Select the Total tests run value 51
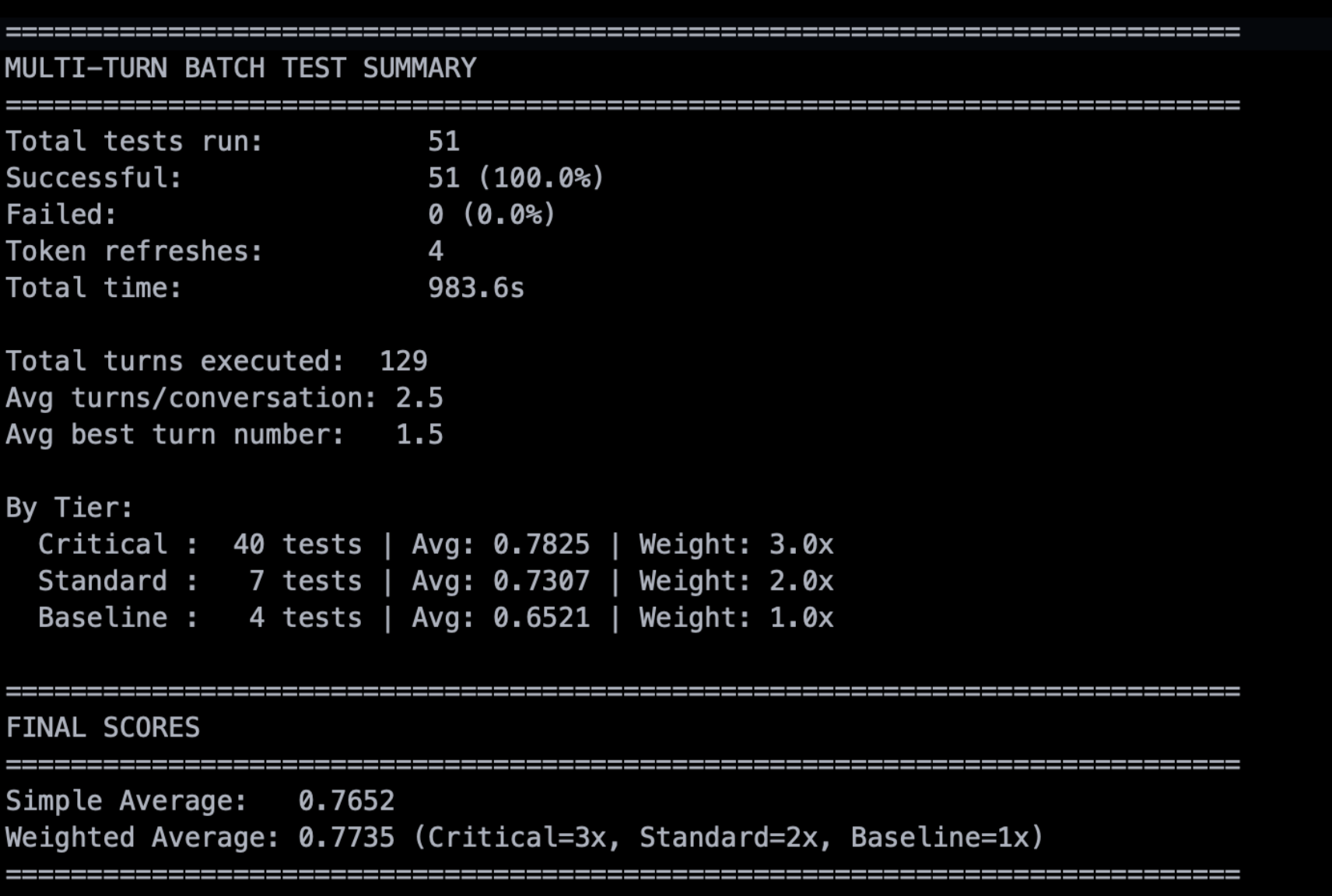This screenshot has height=896, width=1332. pos(443,142)
